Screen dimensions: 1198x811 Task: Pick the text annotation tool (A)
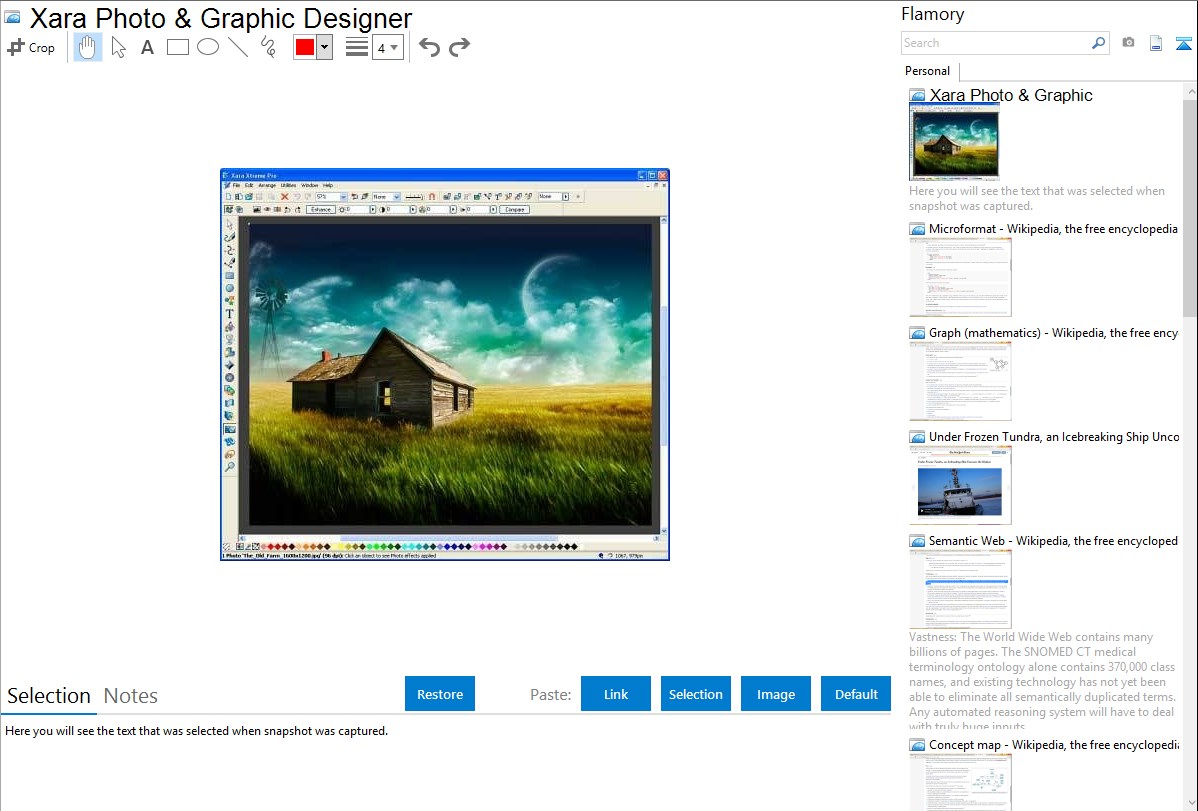point(147,47)
